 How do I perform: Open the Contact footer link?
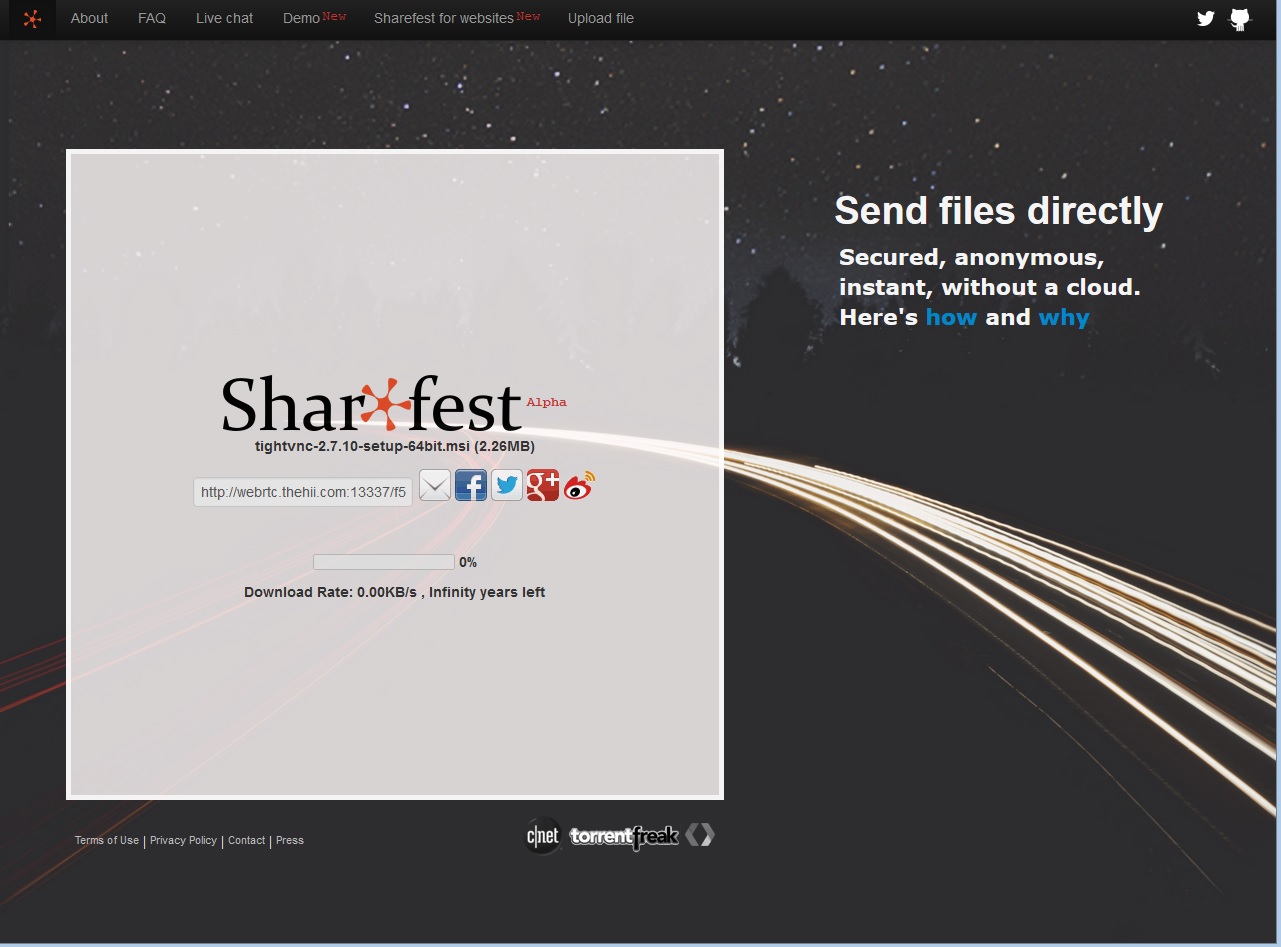pyautogui.click(x=246, y=840)
